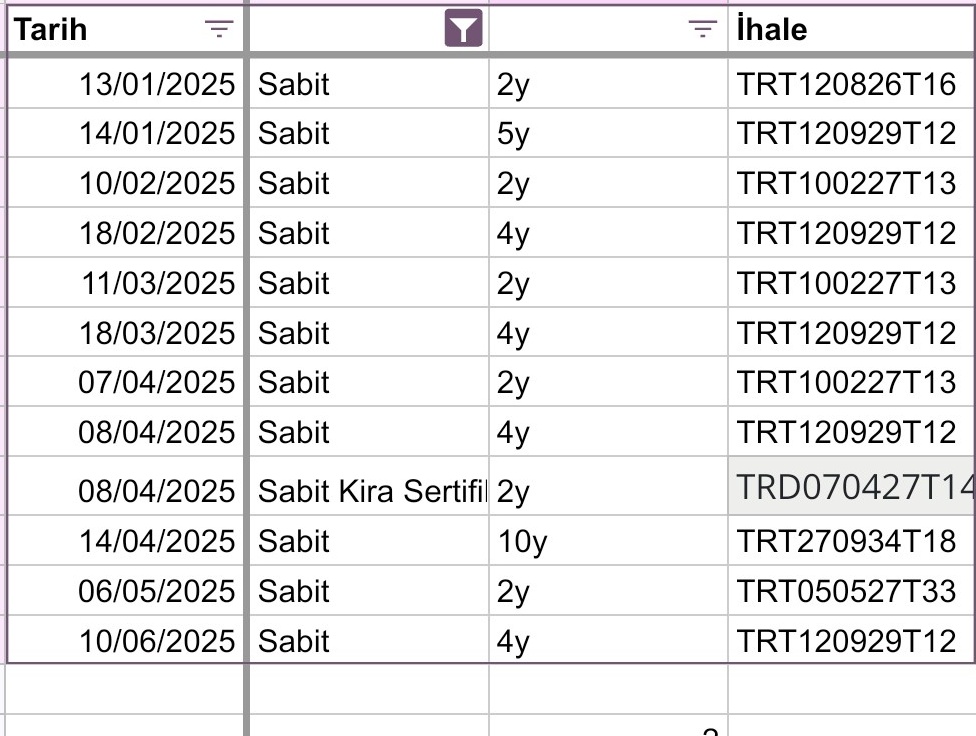
Task: Select the TRT050527T33 cell
Action: click(852, 590)
